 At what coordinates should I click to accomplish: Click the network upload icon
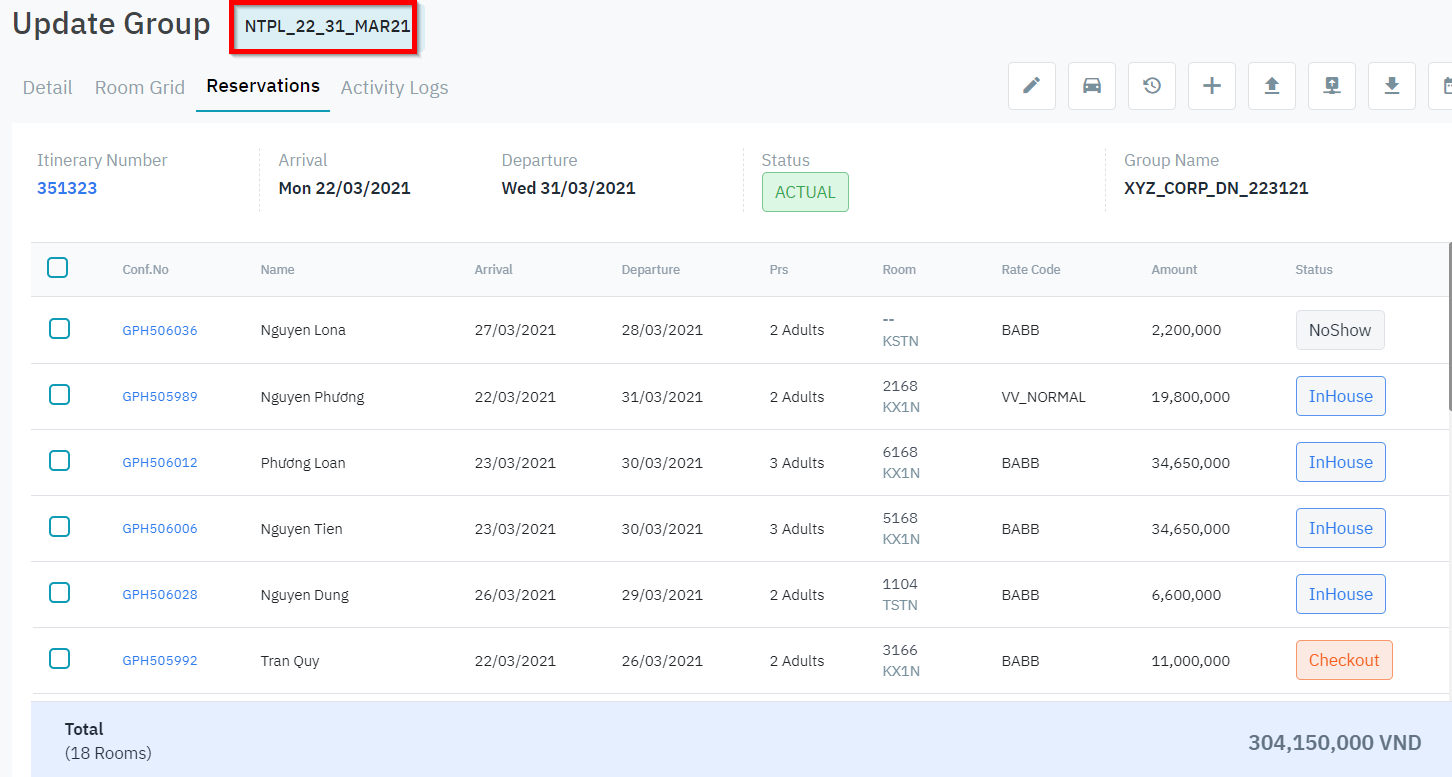point(1331,86)
